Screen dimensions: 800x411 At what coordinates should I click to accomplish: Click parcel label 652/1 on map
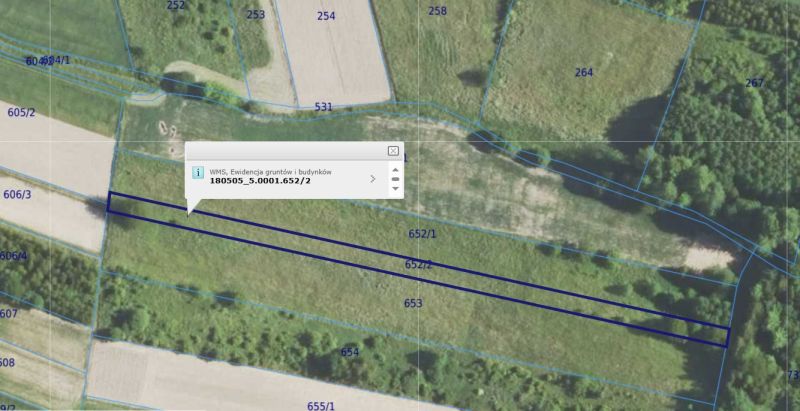[422, 234]
